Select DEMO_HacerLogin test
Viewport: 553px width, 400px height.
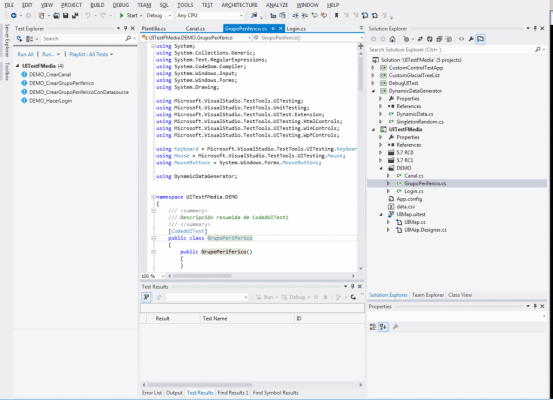pos(50,101)
